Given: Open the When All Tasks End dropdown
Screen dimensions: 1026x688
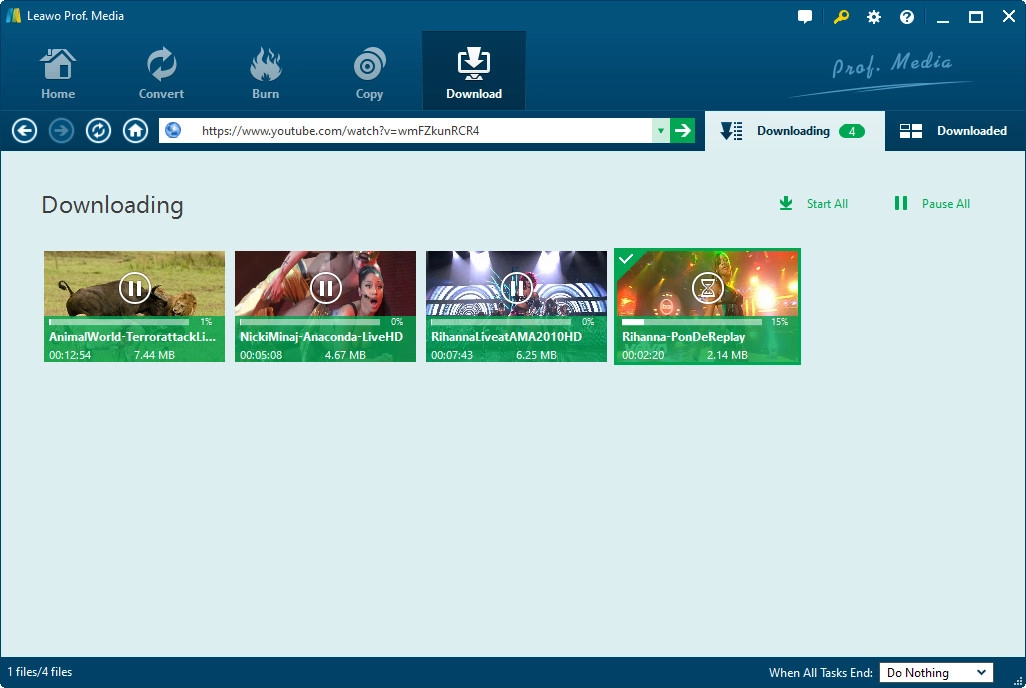Looking at the screenshot, I should click(x=935, y=673).
